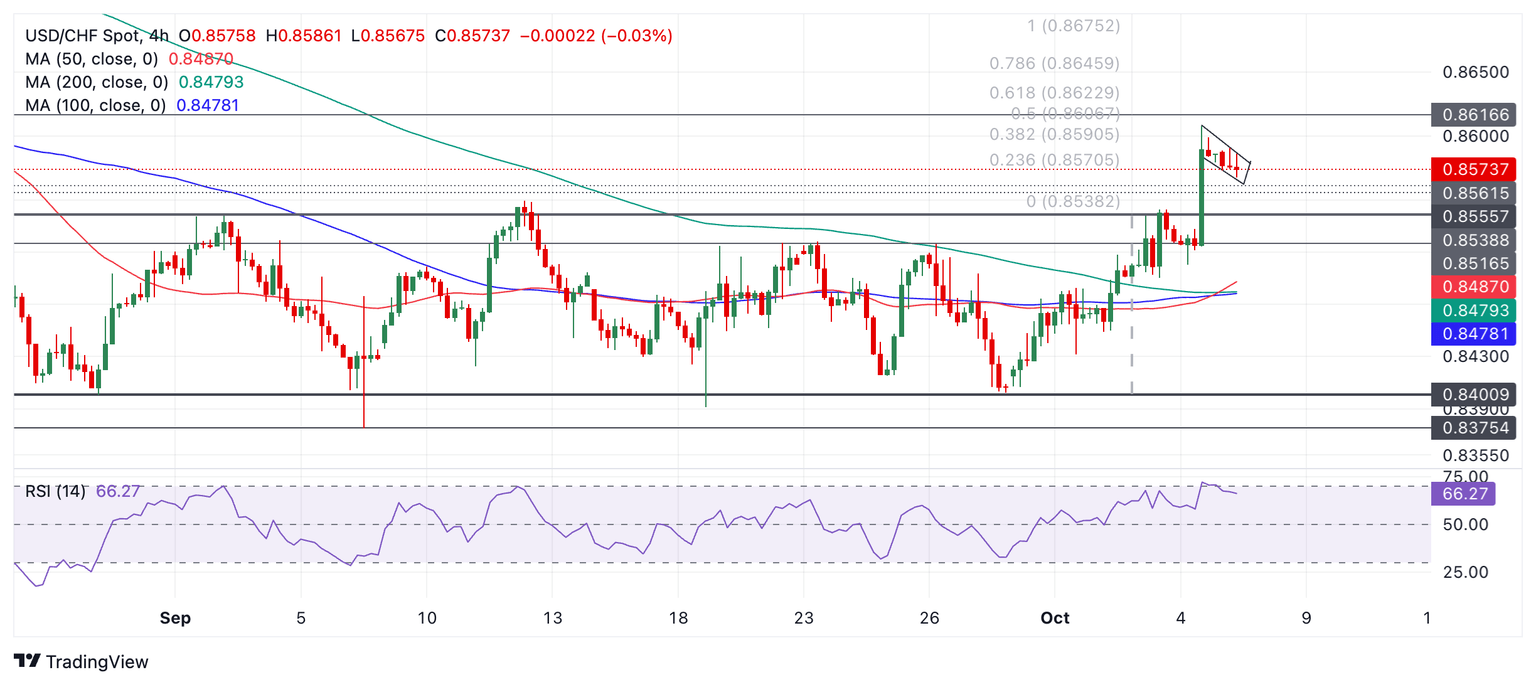Click the 0.86166 horizontal line price label
The height and width of the screenshot is (685, 1536).
coord(1474,115)
